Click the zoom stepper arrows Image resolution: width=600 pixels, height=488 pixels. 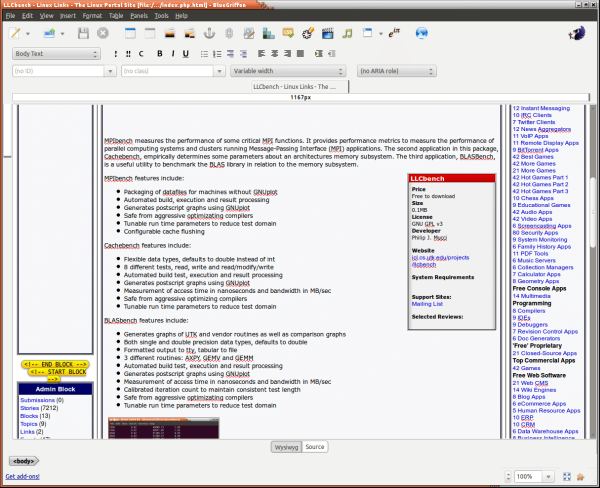pos(508,477)
